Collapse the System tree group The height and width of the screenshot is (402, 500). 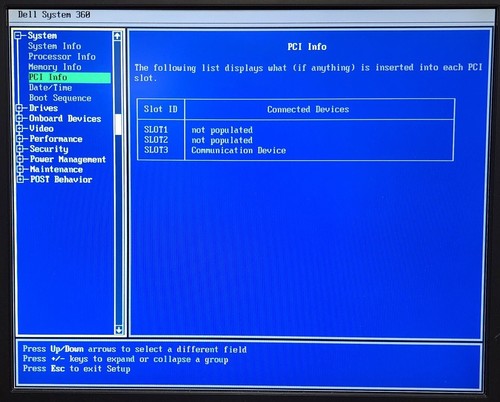18,35
